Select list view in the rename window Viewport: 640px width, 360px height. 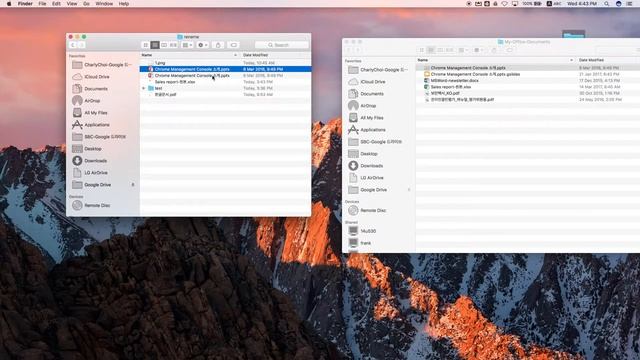[x=155, y=45]
